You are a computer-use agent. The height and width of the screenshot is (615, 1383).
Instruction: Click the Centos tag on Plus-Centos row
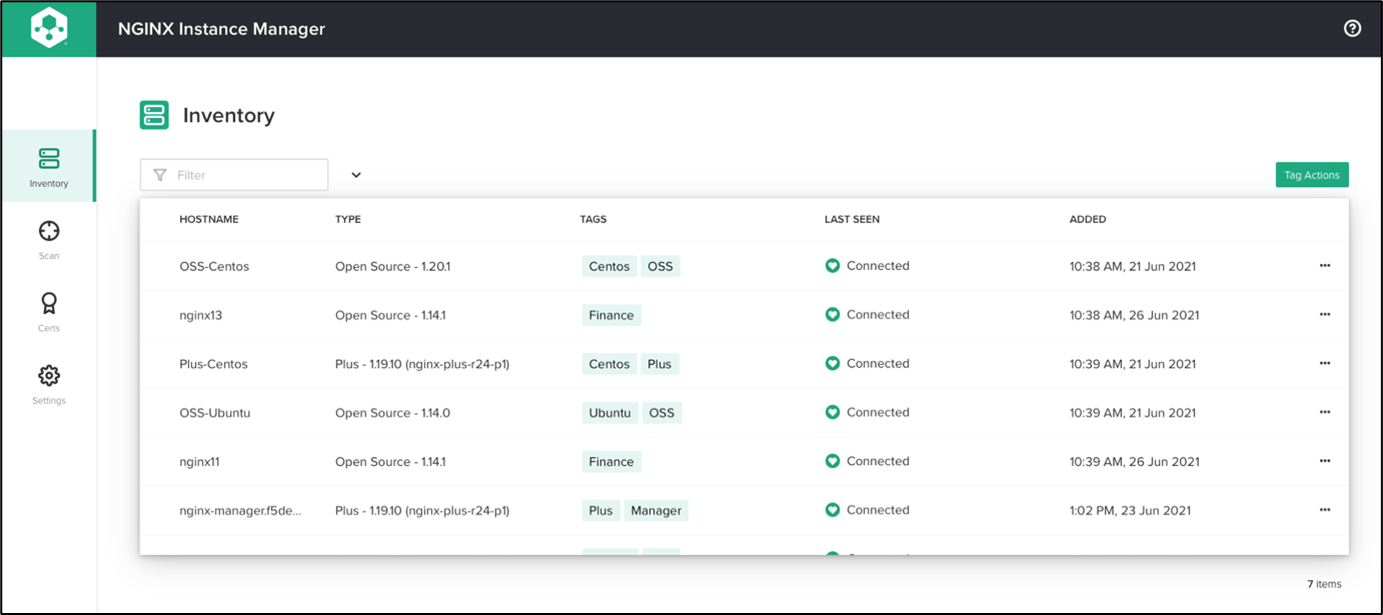pyautogui.click(x=609, y=364)
